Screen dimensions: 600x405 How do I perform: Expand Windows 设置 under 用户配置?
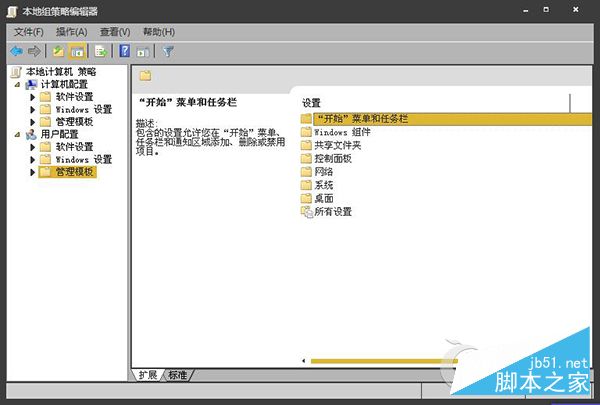click(x=33, y=160)
